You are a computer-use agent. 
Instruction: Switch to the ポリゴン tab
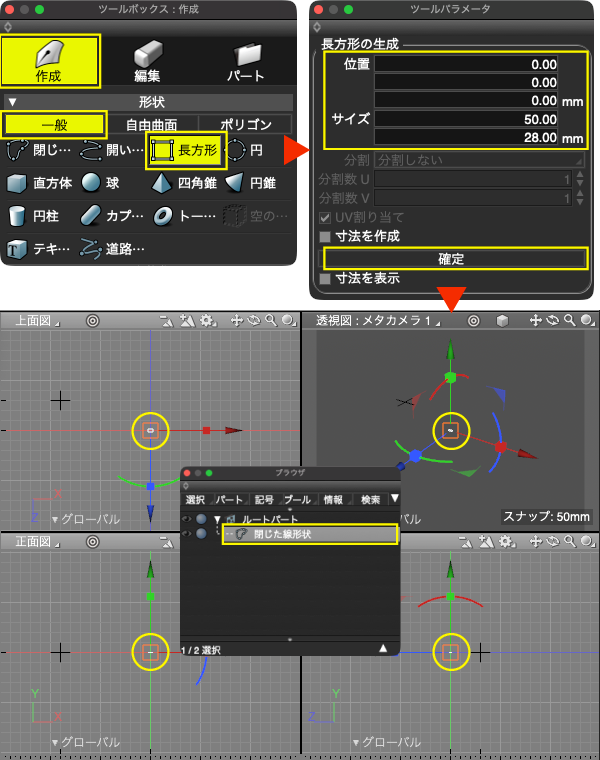tap(246, 125)
